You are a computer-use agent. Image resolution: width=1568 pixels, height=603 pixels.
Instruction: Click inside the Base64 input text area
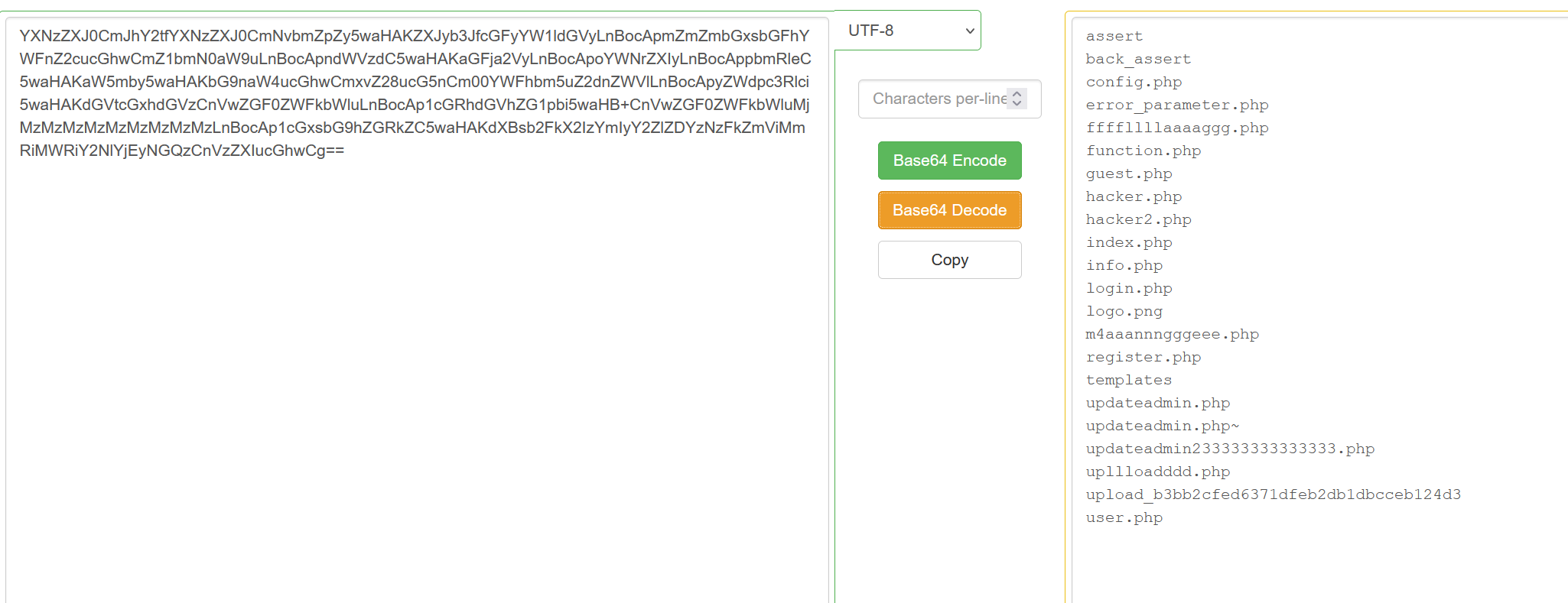point(417,310)
